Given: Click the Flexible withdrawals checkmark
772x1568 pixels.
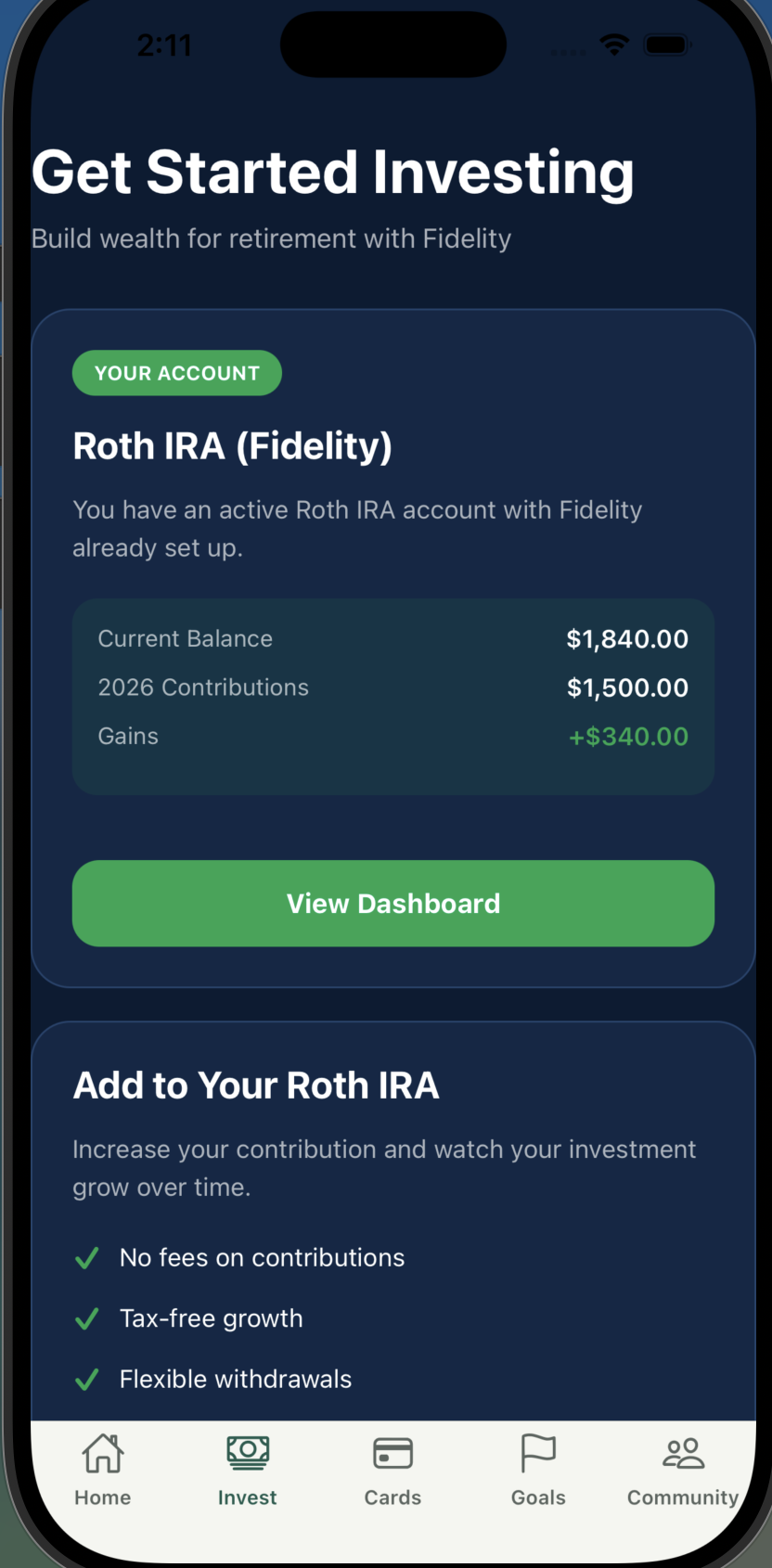Looking at the screenshot, I should click(x=87, y=1380).
